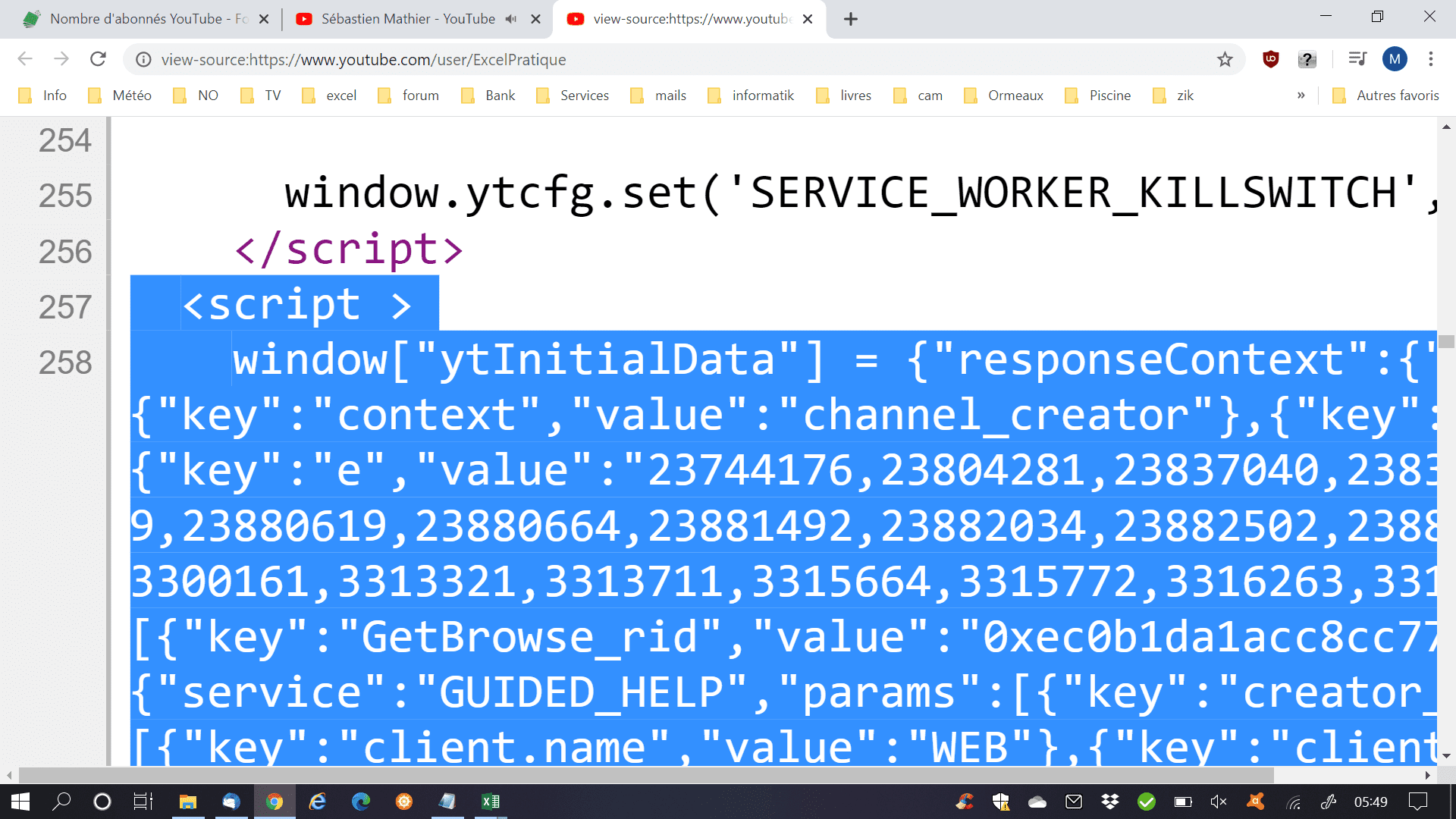Screen dimensions: 1456x819
Task: Open a new tab with plus button
Action: [x=851, y=19]
